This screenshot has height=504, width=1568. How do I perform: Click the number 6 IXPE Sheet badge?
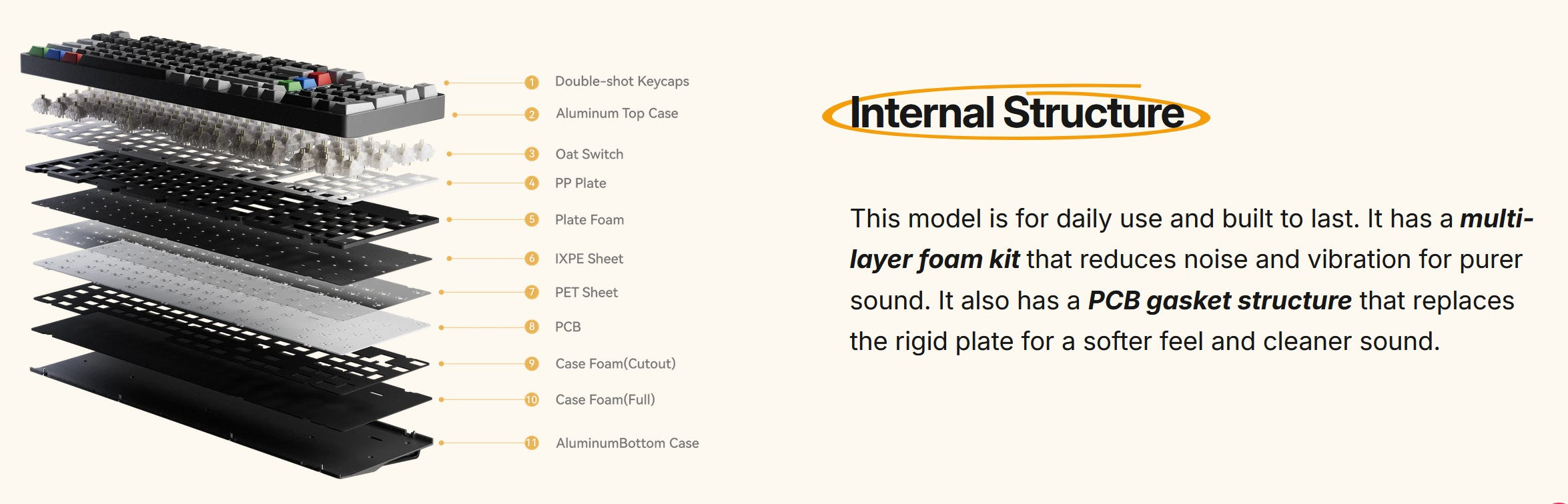click(x=531, y=258)
